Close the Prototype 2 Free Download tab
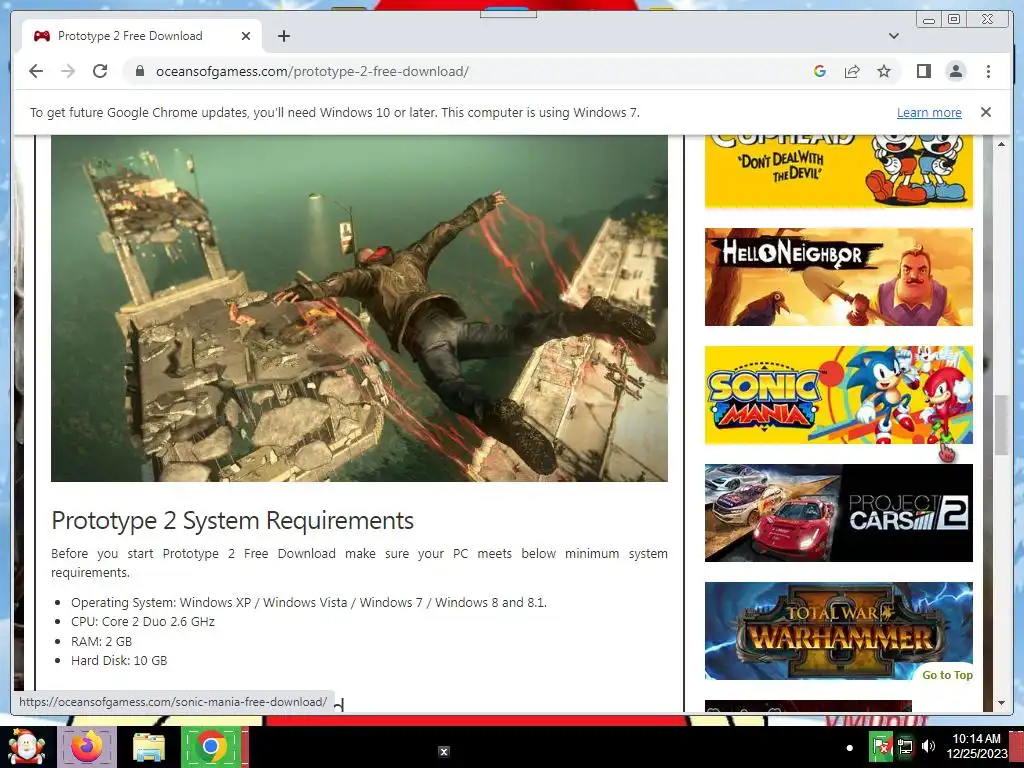The height and width of the screenshot is (768, 1024). [246, 36]
